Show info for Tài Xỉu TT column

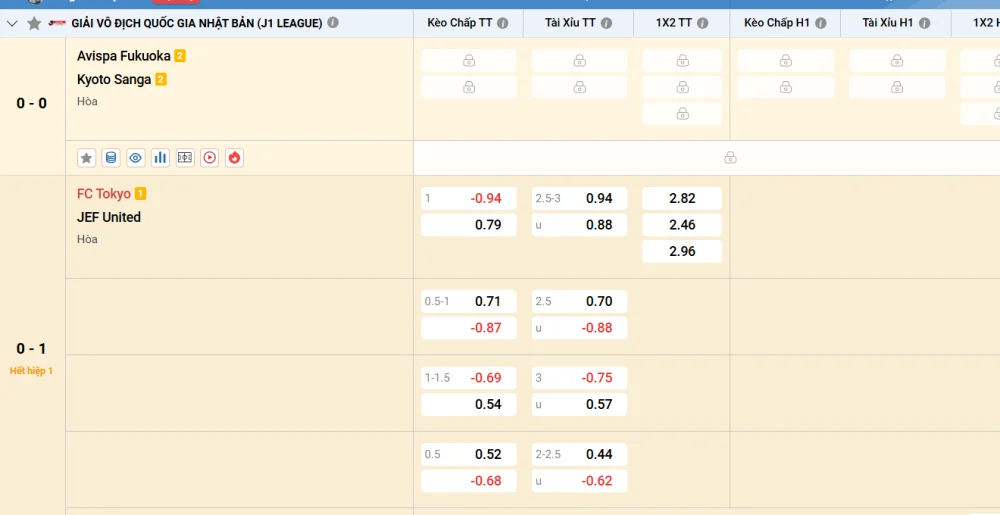pyautogui.click(x=606, y=24)
